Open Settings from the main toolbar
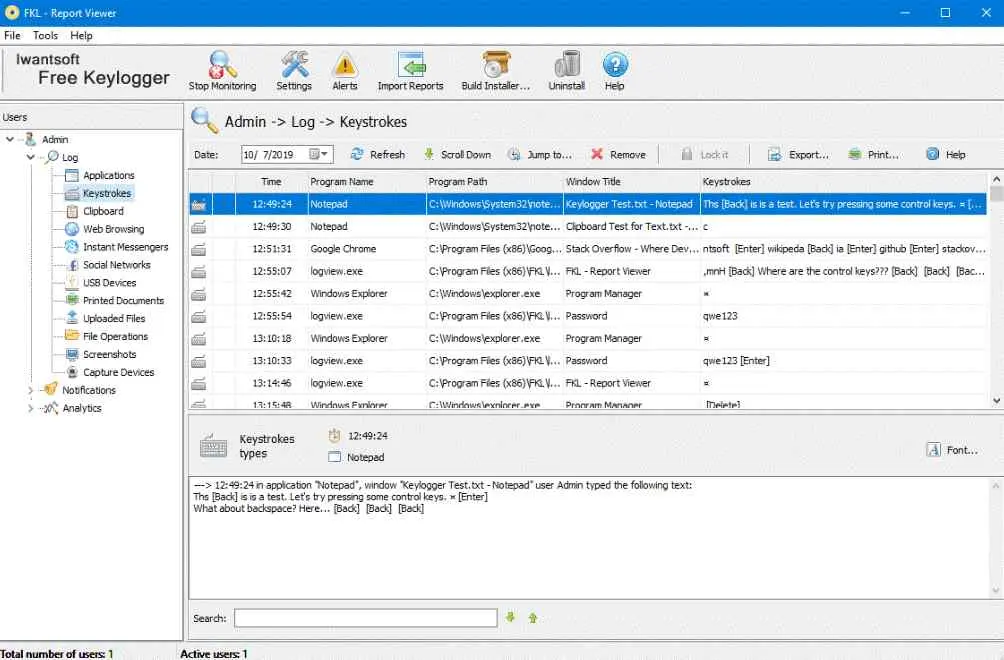This screenshot has width=1004, height=660. (x=294, y=70)
